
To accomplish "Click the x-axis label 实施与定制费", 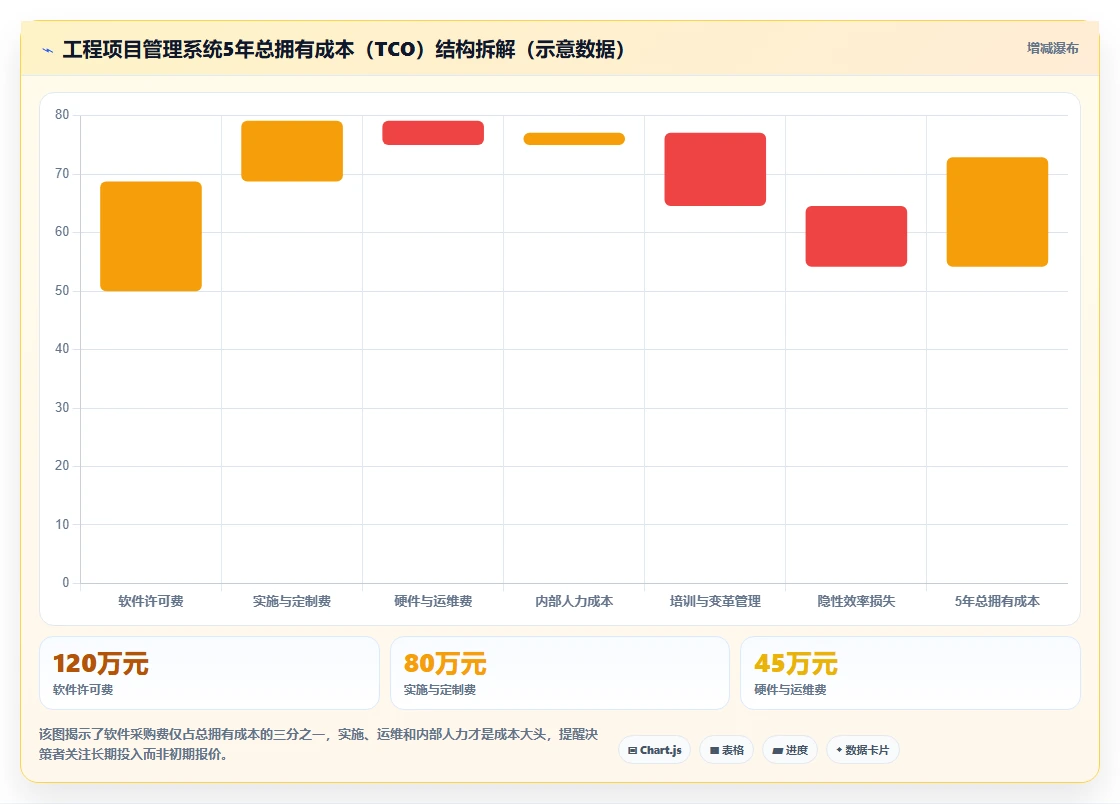I will click(x=292, y=601).
